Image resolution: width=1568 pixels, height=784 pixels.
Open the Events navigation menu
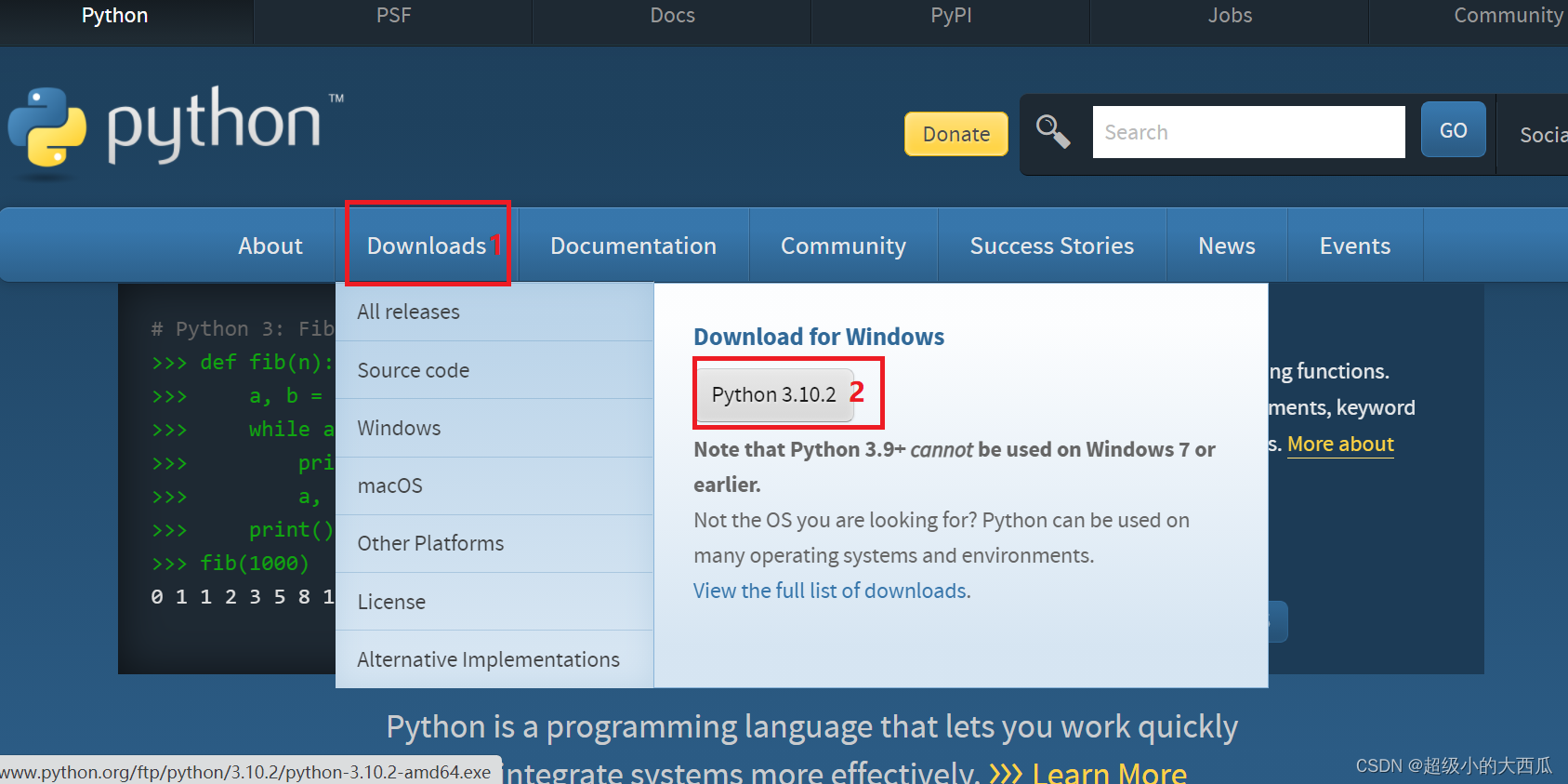(x=1354, y=246)
